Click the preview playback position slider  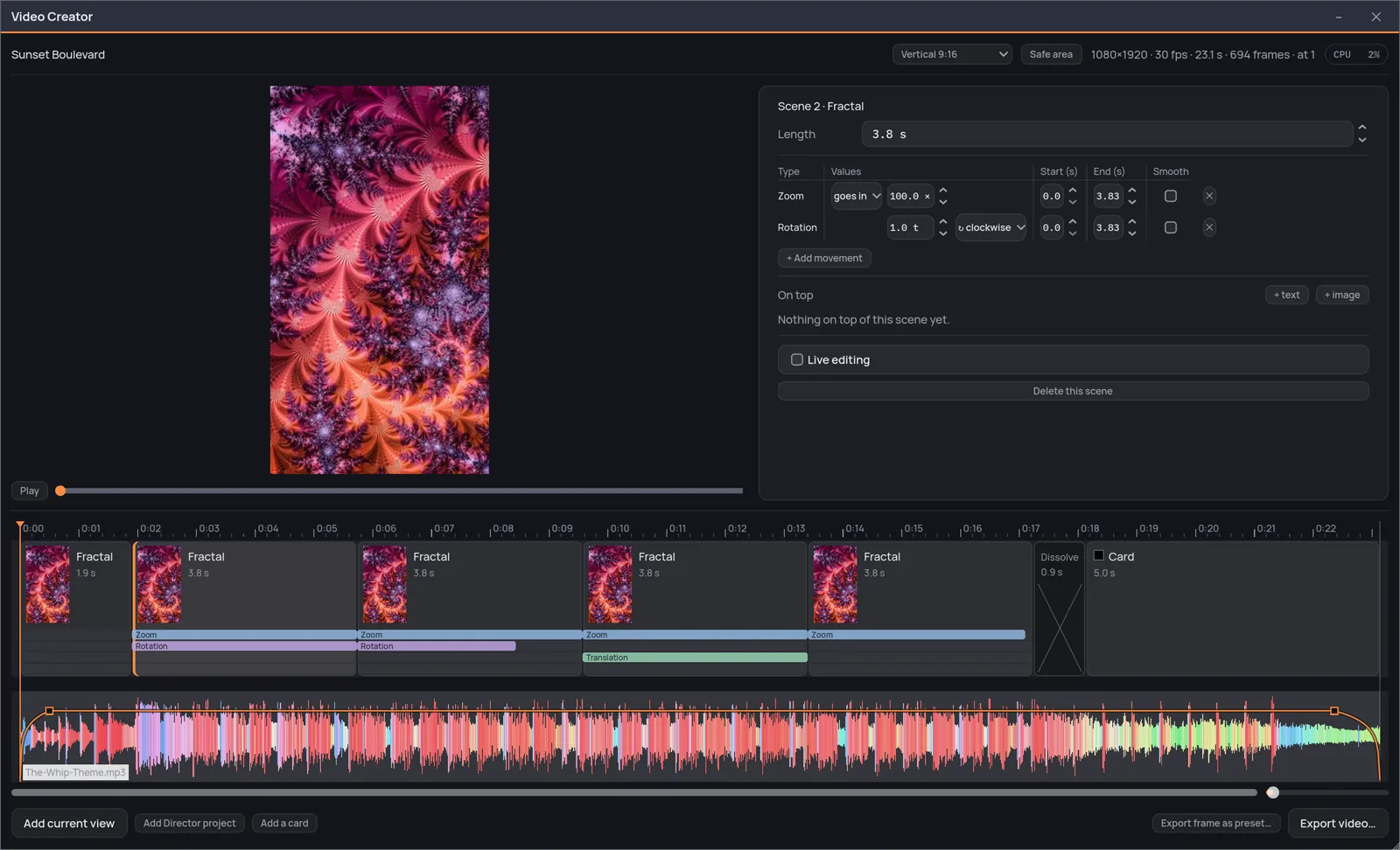(x=399, y=491)
